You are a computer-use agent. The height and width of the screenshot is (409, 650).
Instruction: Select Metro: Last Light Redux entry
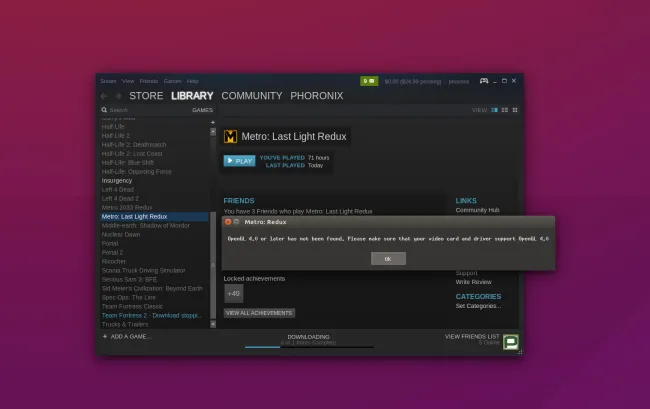pos(154,217)
